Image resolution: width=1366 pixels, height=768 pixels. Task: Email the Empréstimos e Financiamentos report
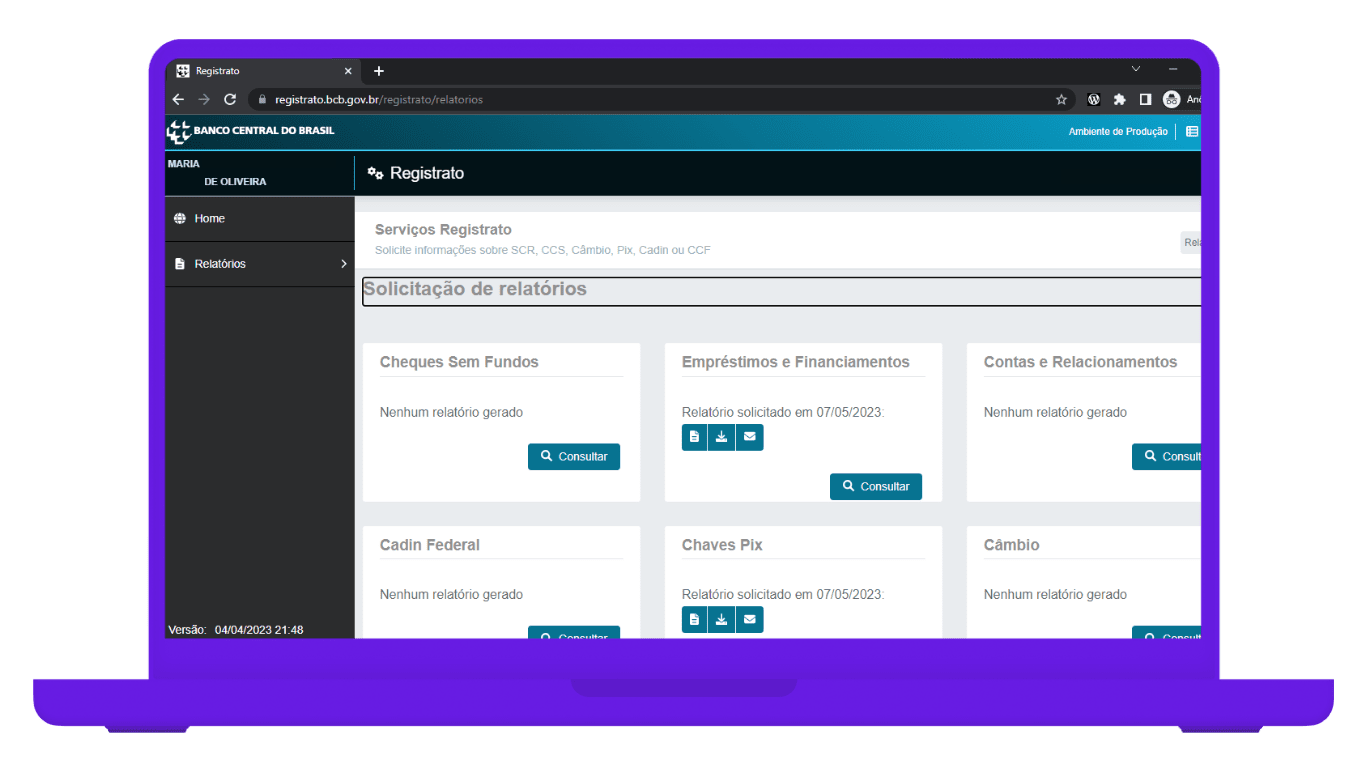tap(749, 437)
